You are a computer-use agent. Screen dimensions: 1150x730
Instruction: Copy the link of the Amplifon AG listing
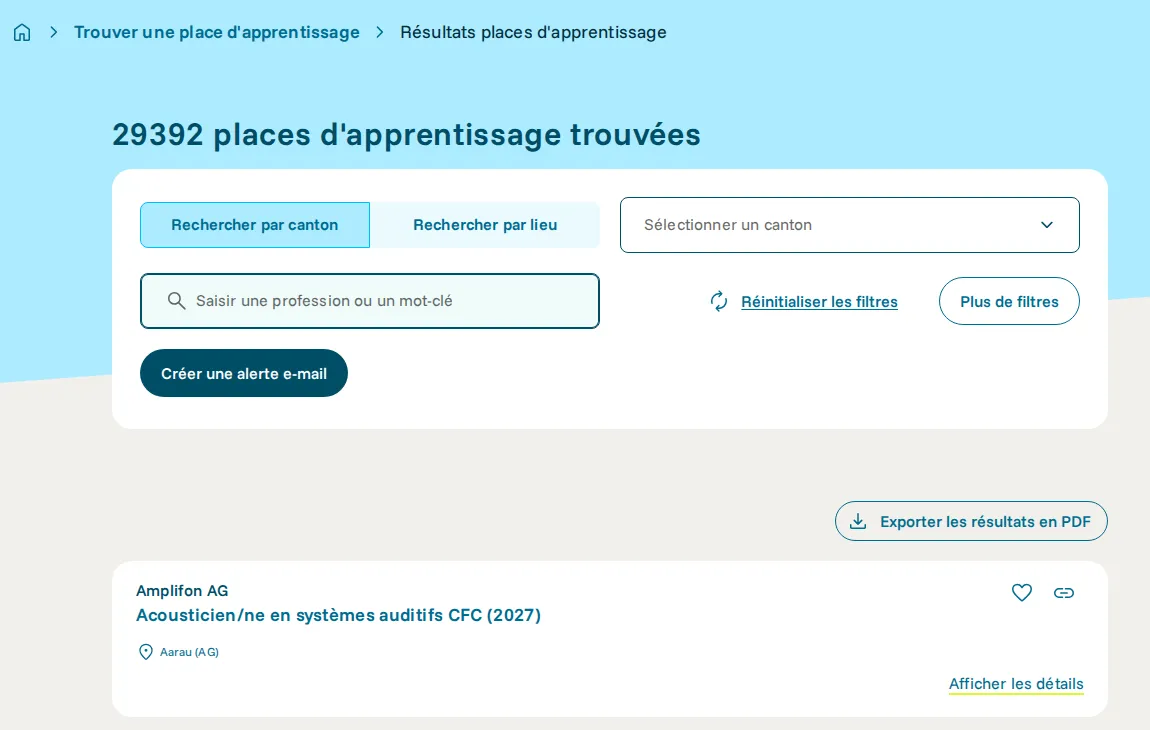coord(1063,593)
